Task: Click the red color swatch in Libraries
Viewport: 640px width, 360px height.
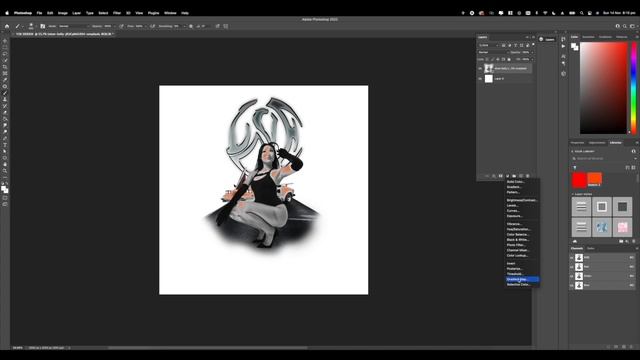Action: coord(579,180)
